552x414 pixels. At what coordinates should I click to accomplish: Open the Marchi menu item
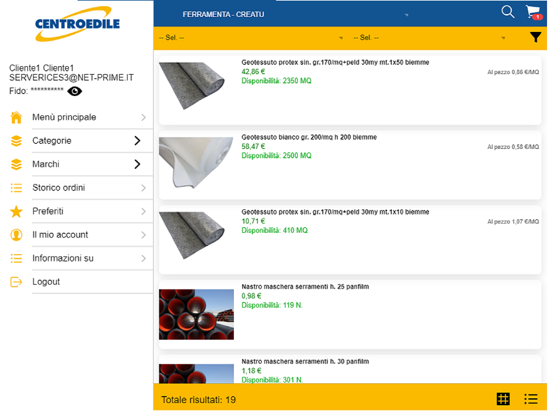click(46, 164)
